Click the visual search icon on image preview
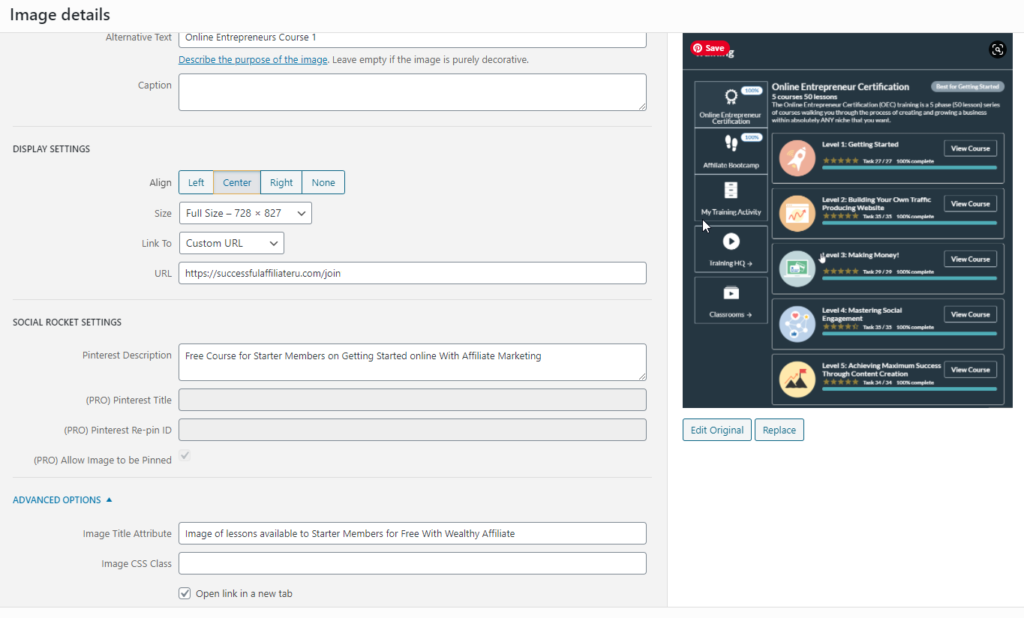The image size is (1024, 618). pos(997,49)
